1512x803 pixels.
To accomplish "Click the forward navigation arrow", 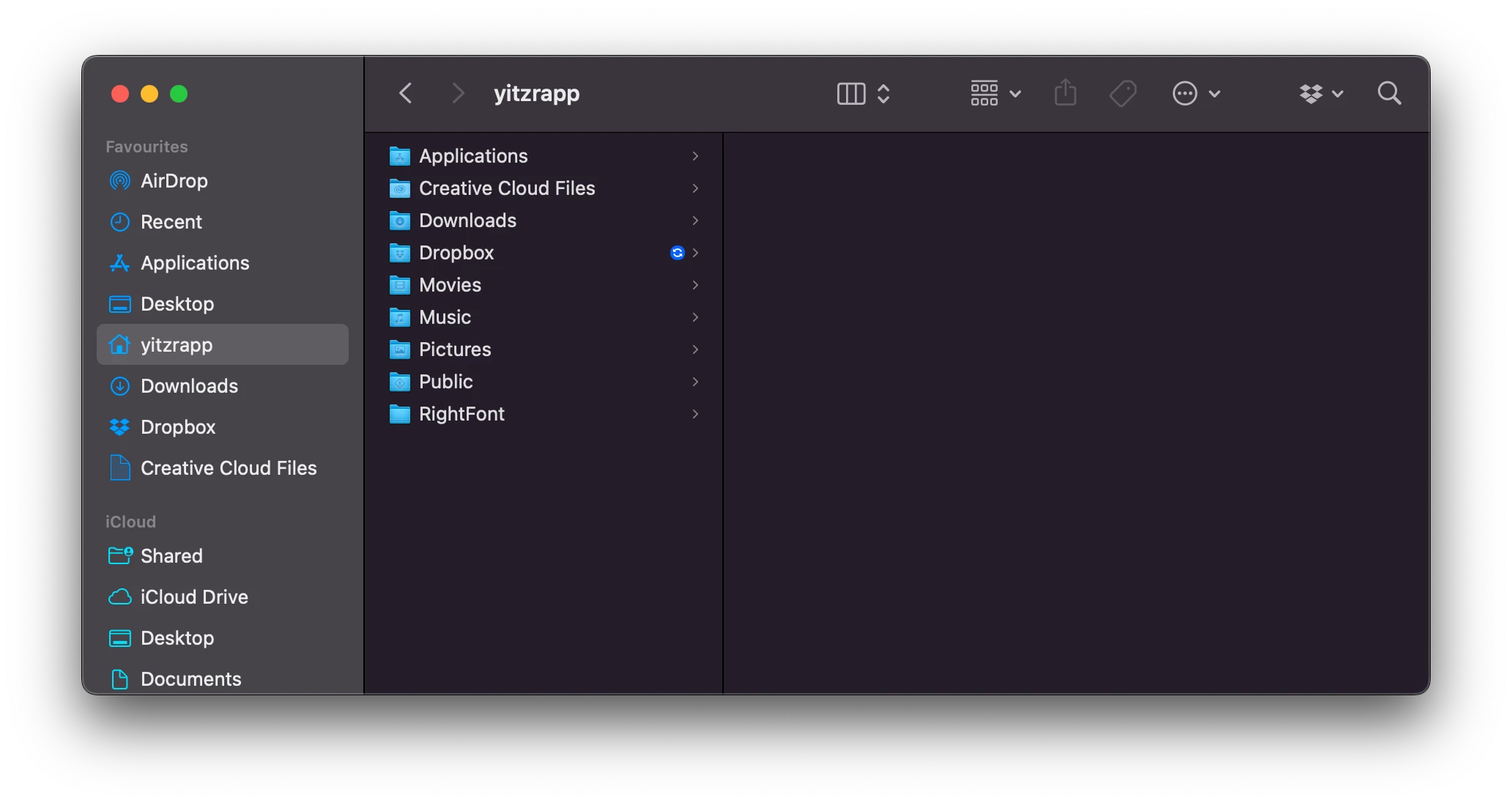I will 458,93.
